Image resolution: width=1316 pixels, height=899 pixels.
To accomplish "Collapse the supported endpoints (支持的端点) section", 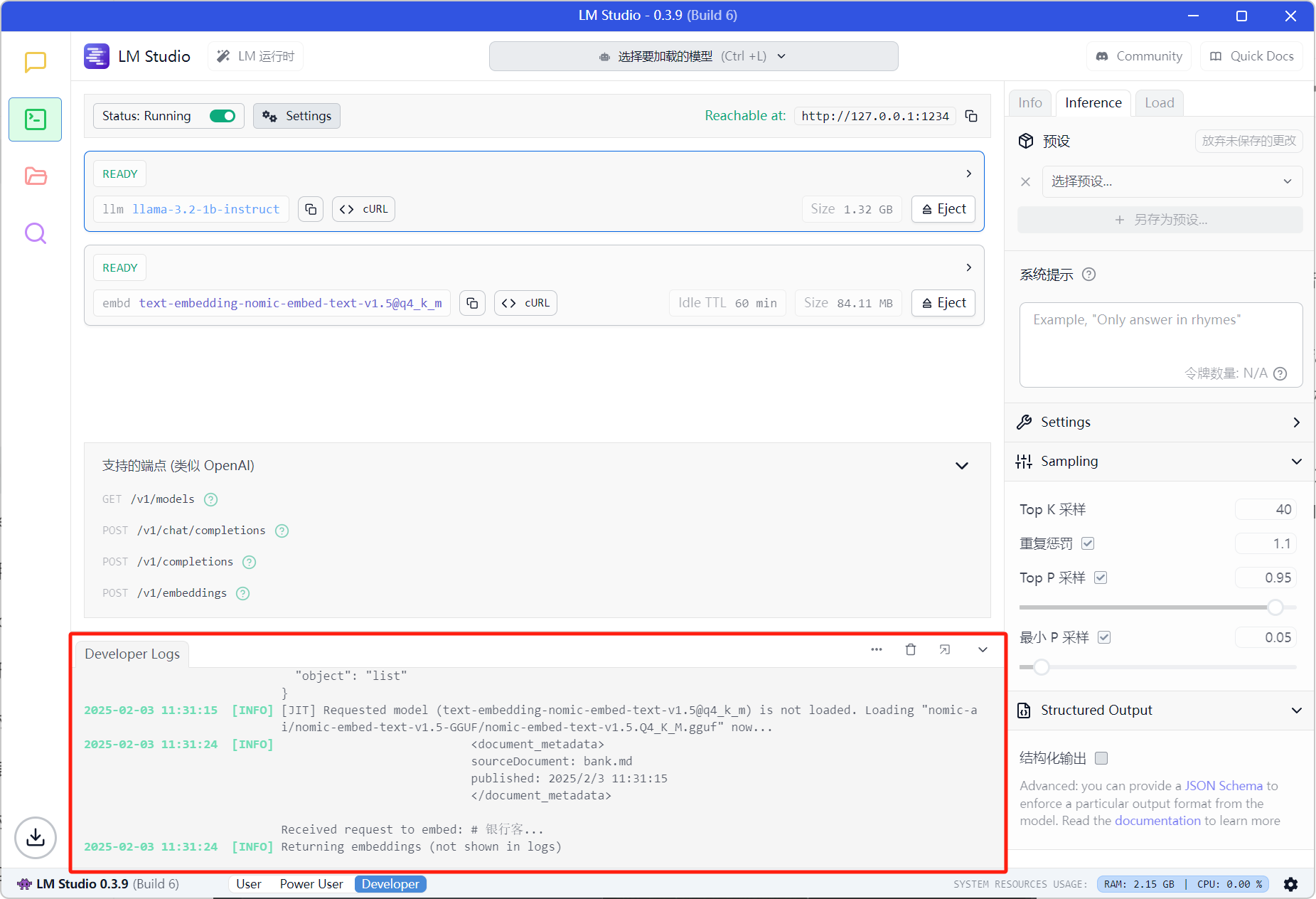I will coord(962,466).
